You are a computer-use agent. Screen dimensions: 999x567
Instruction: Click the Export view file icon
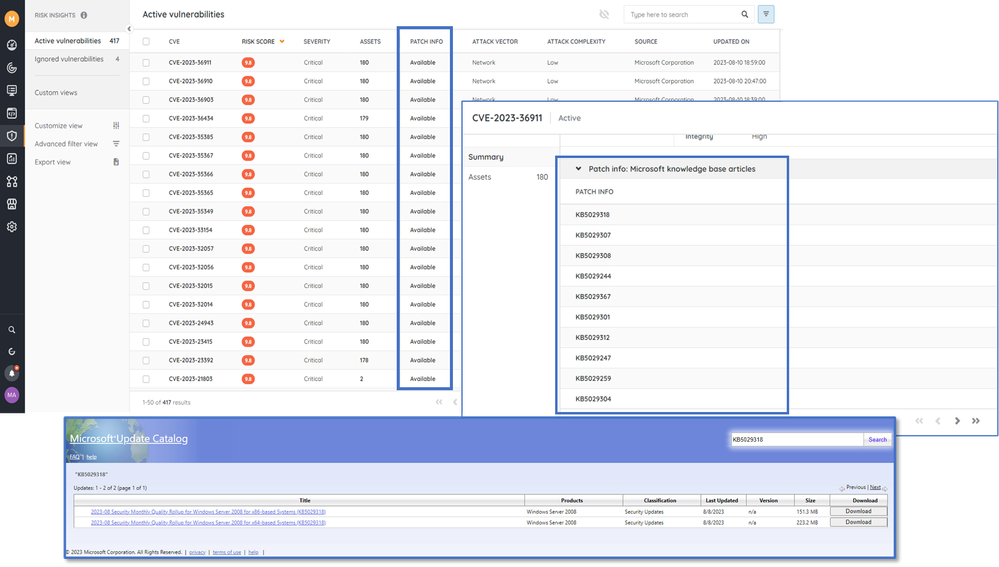[x=116, y=162]
